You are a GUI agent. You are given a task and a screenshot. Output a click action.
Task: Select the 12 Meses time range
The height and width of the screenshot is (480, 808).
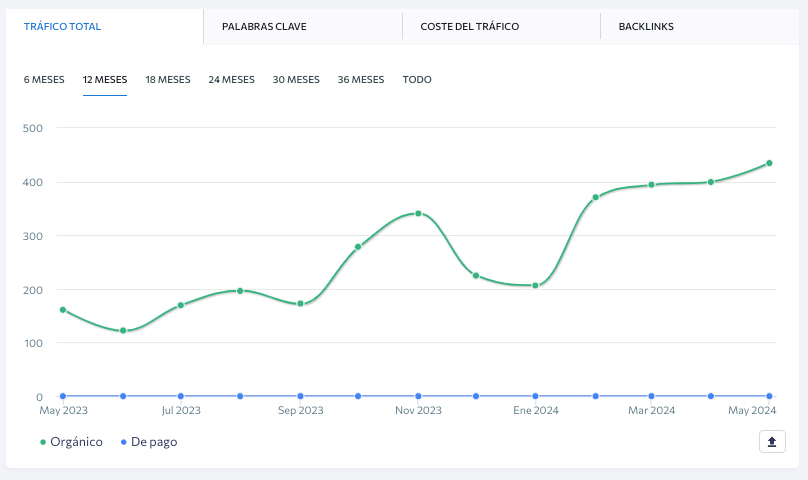pos(105,80)
